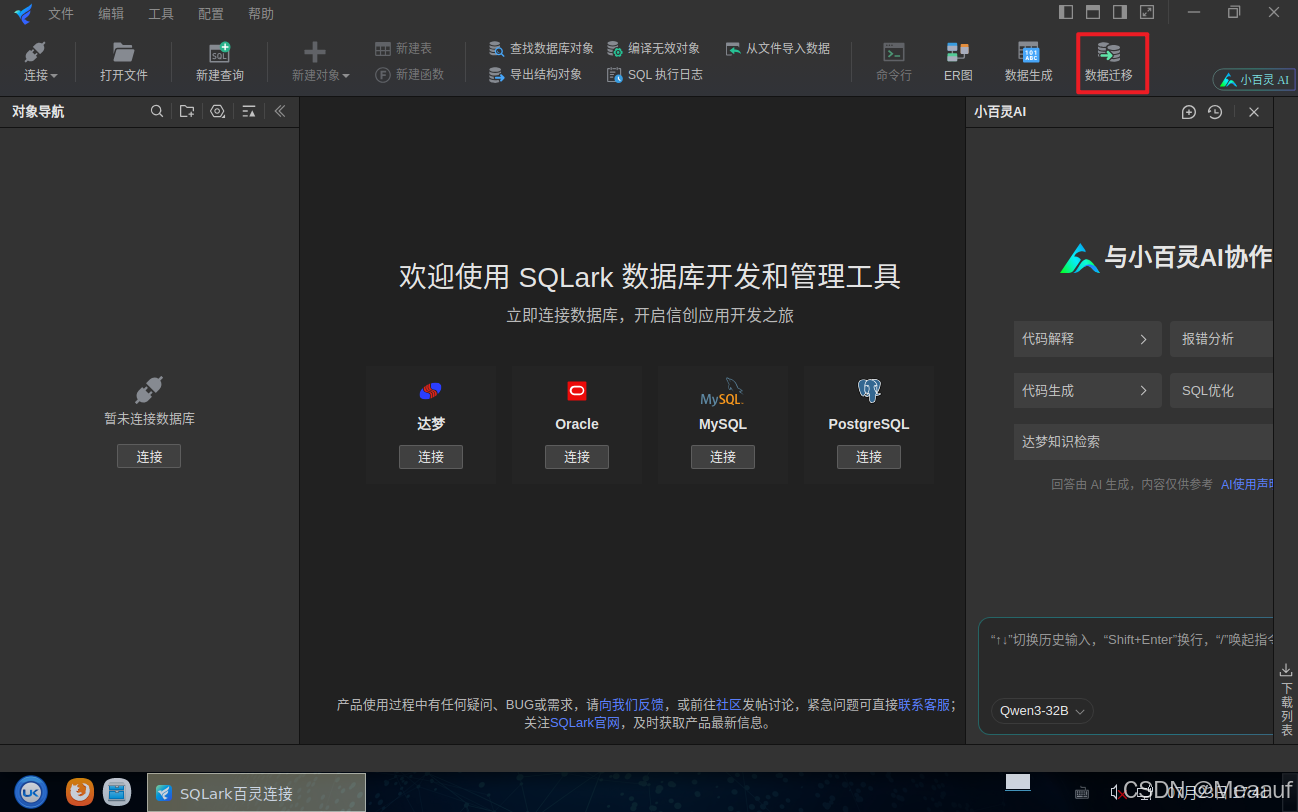Click the Oracle database logo
Image resolution: width=1298 pixels, height=812 pixels.
(x=577, y=391)
